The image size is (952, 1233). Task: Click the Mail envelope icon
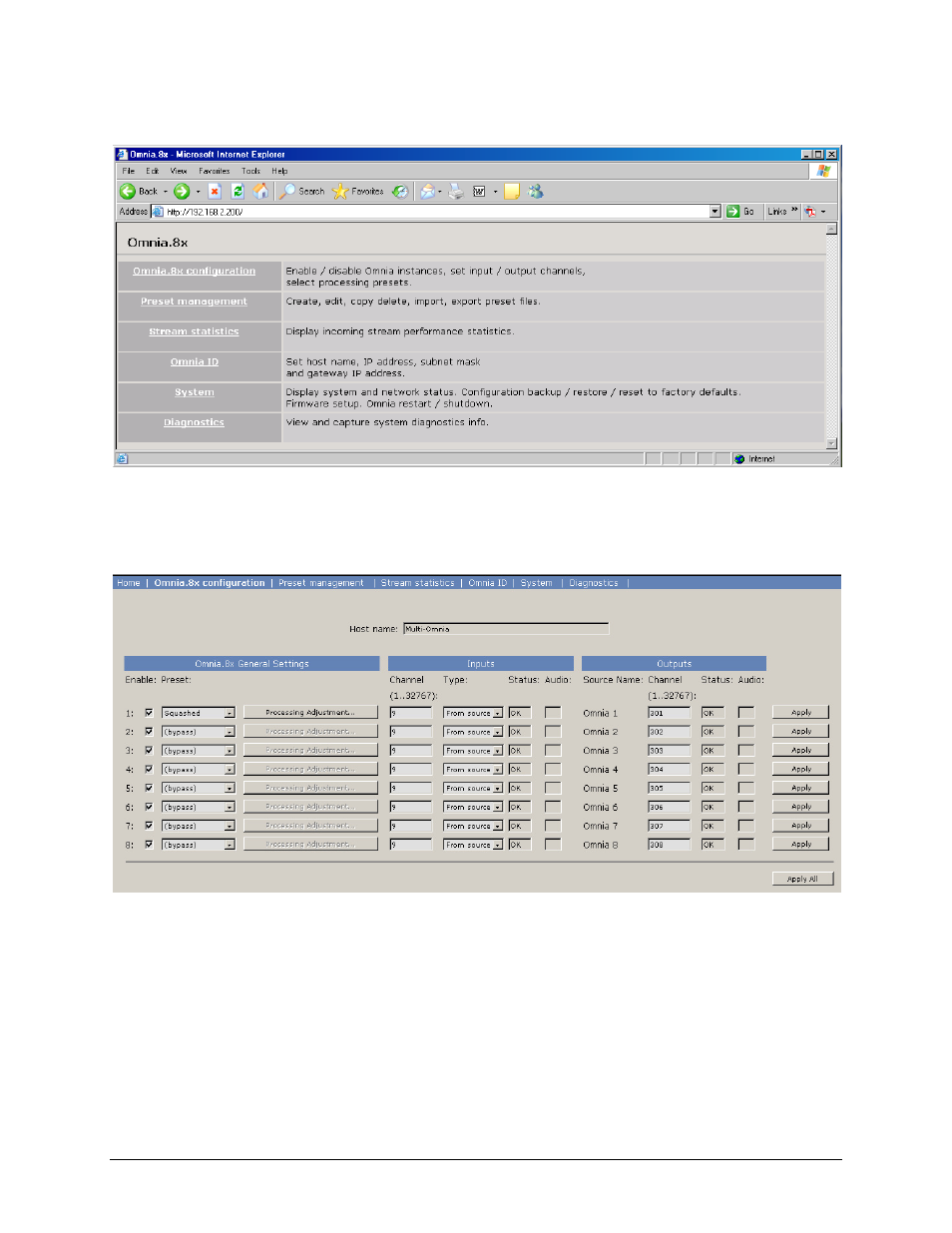[427, 192]
